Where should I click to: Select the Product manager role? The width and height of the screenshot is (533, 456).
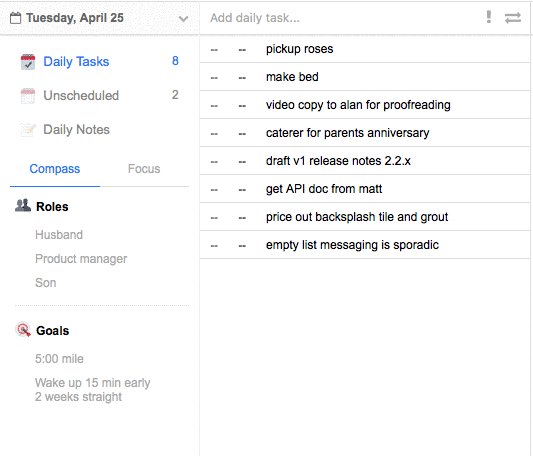click(81, 259)
